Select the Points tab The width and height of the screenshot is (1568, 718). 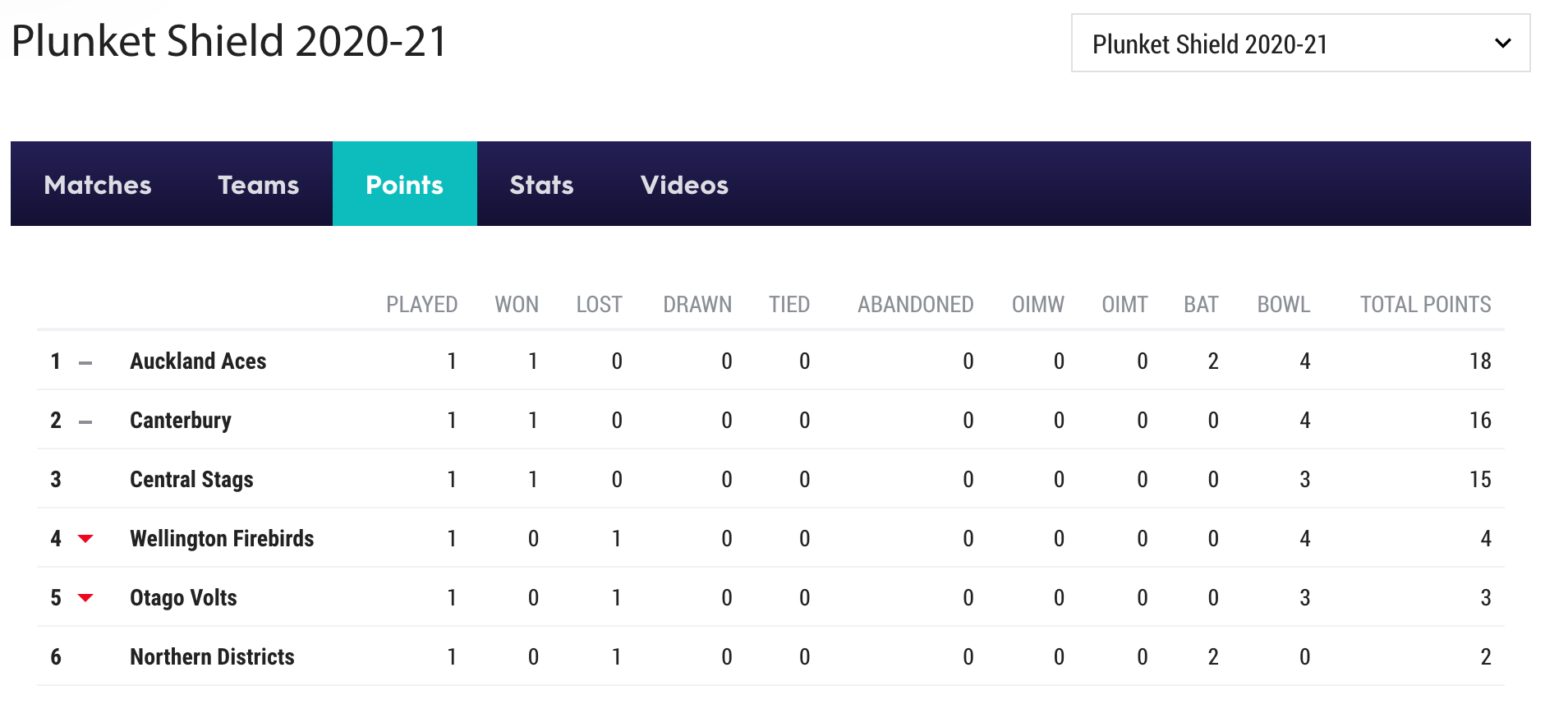tap(404, 184)
